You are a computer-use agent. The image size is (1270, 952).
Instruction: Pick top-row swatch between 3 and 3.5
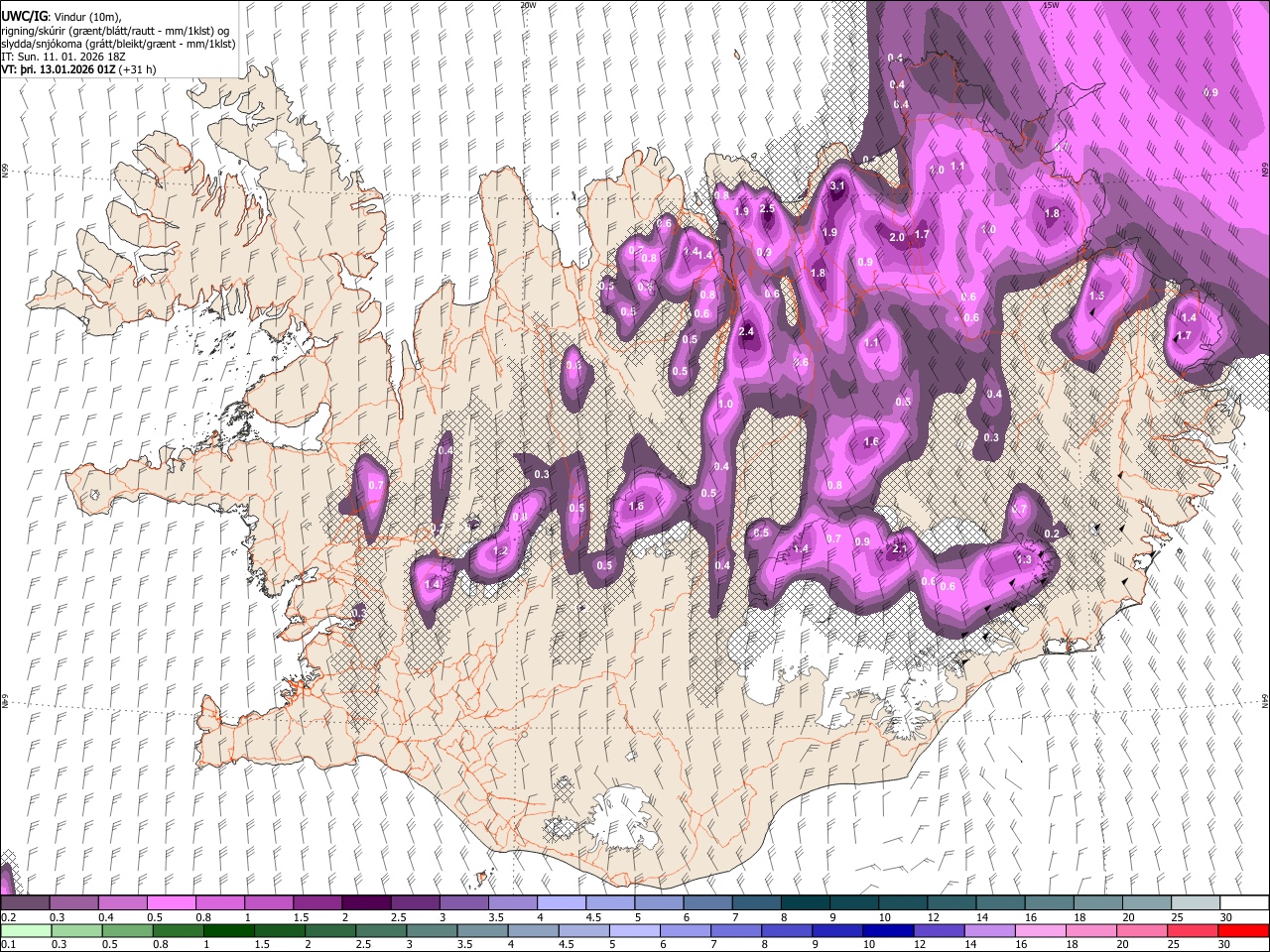462,903
